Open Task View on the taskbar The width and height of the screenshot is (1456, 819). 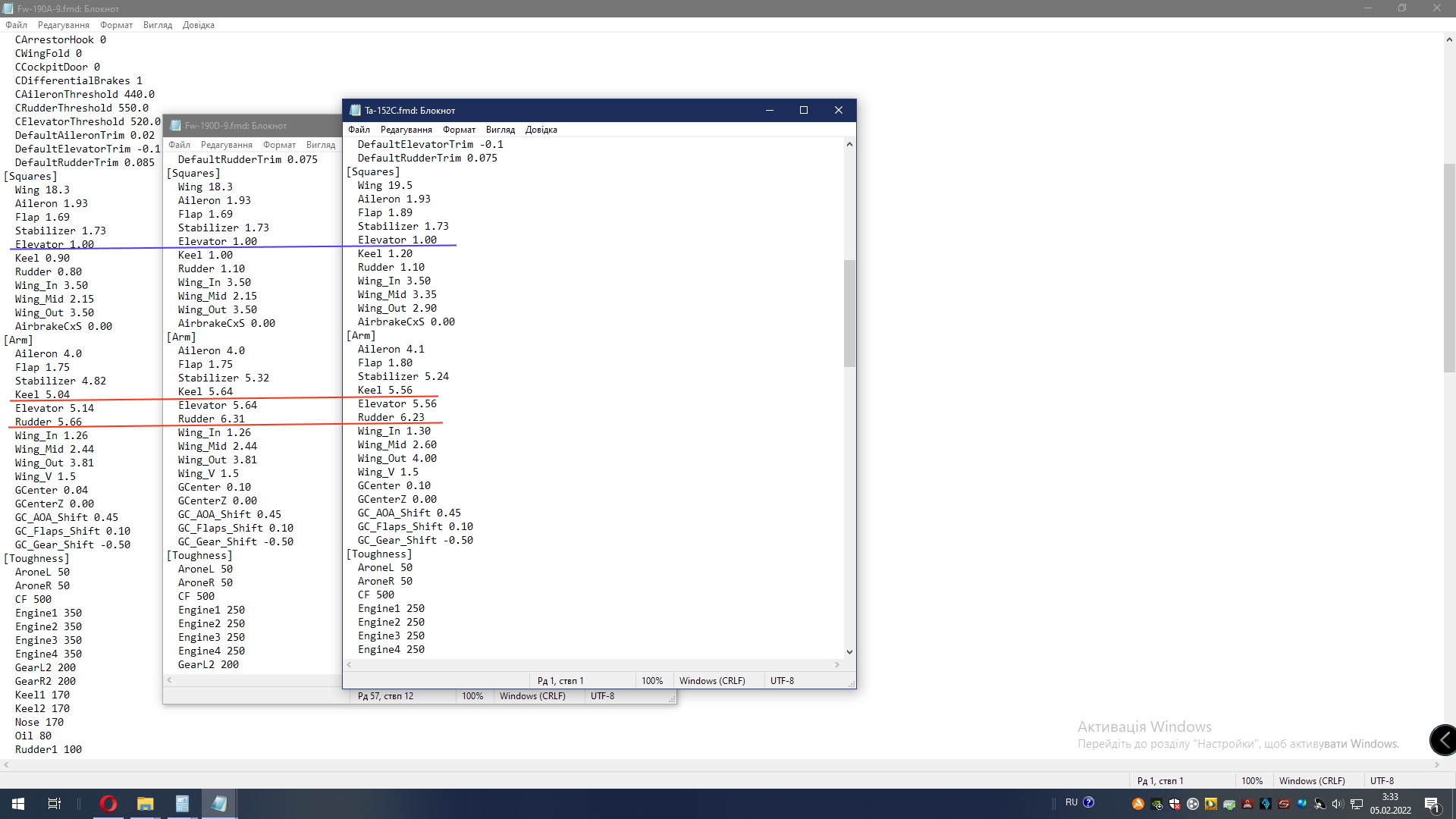[x=55, y=804]
